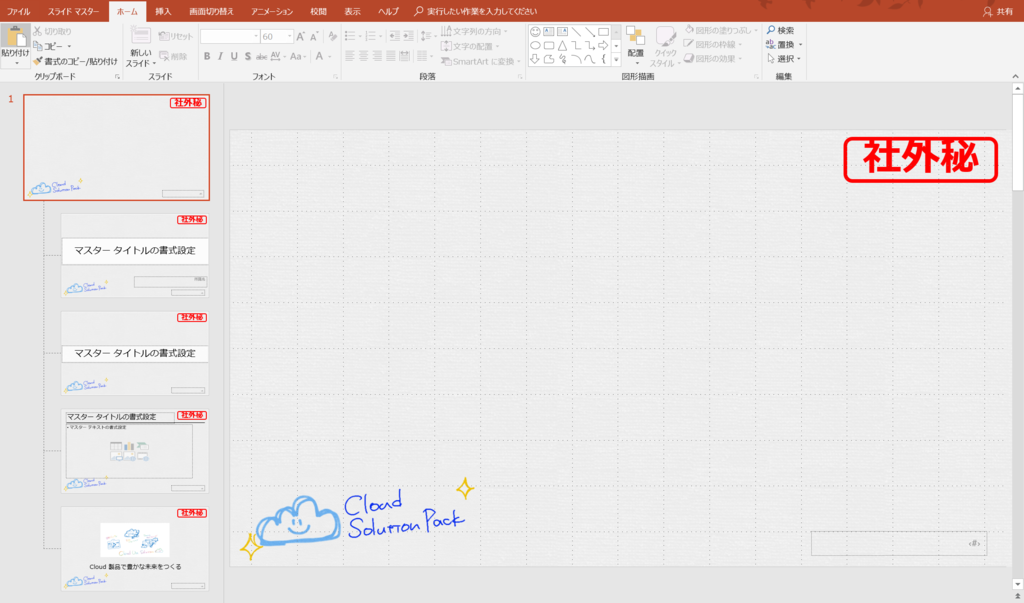
Task: Click the Paste (貼り付け) clipboard icon
Action: (x=15, y=37)
